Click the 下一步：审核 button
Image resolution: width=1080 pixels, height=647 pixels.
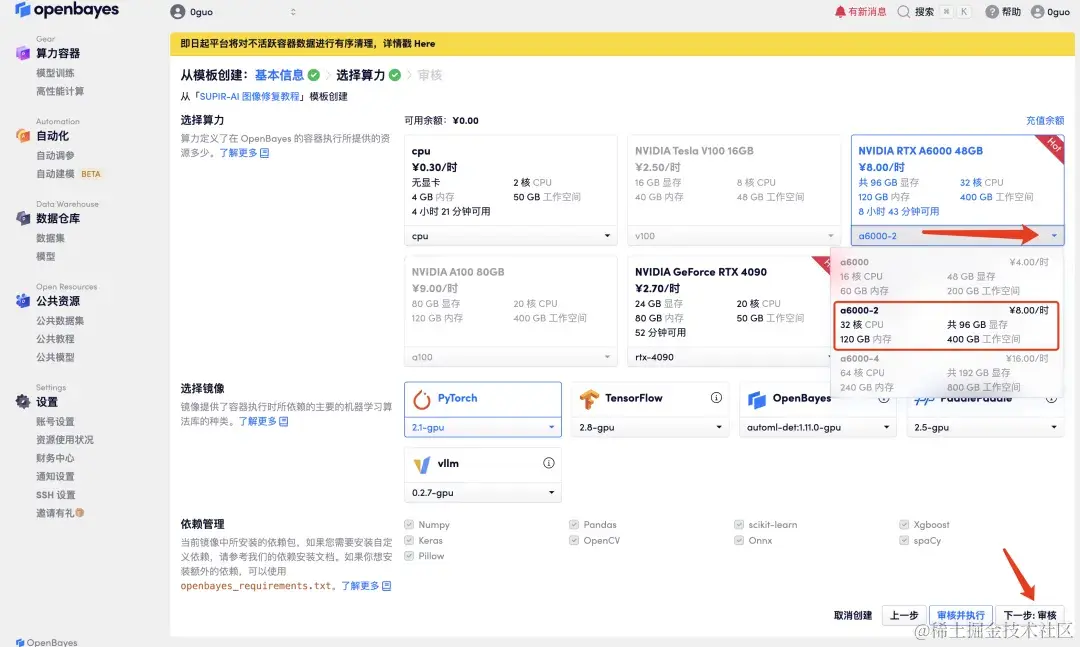(1030, 615)
